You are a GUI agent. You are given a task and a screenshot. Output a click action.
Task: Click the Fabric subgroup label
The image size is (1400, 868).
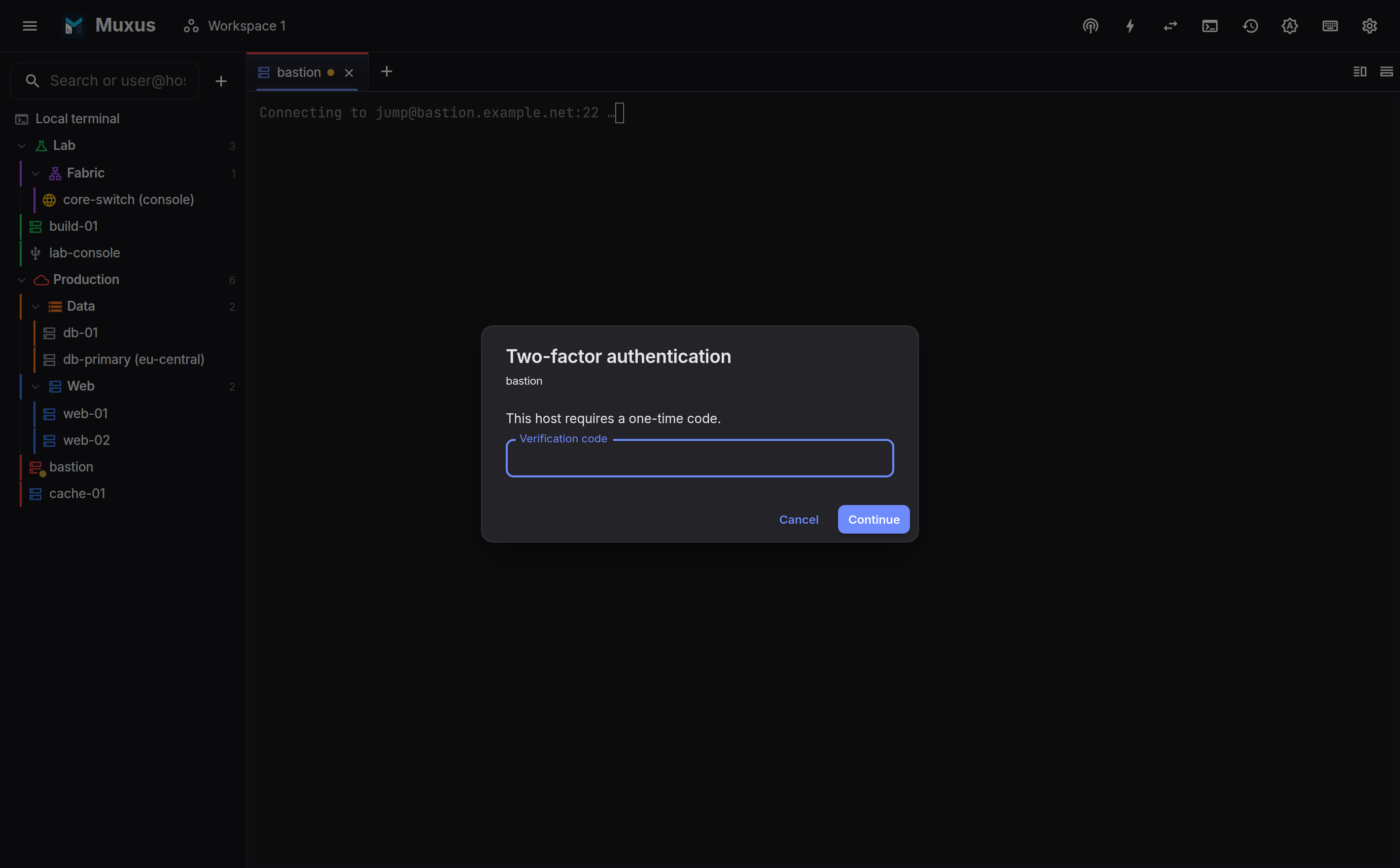coord(85,173)
